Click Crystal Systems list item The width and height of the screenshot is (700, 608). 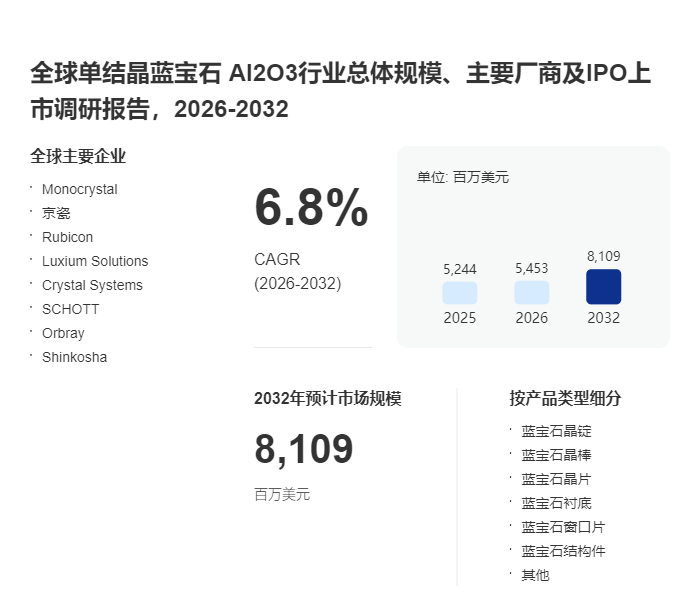(92, 285)
